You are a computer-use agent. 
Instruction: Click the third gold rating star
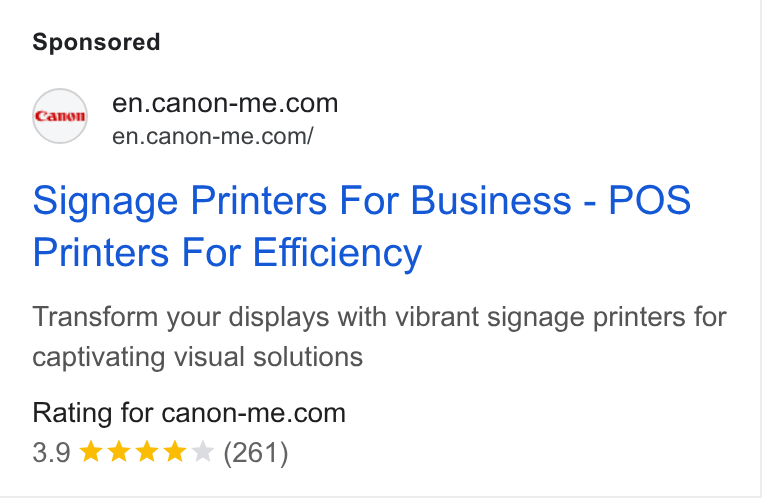click(x=147, y=452)
